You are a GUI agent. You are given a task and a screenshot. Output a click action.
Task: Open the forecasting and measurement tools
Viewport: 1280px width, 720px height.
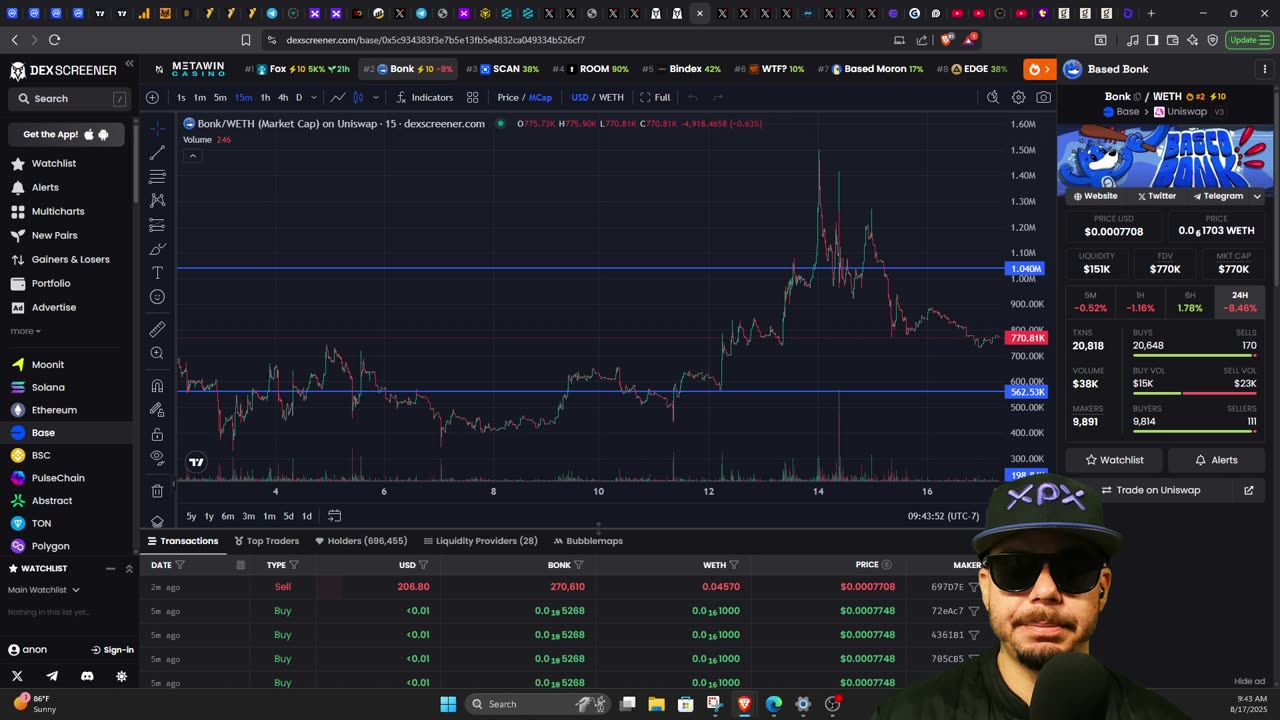157,225
